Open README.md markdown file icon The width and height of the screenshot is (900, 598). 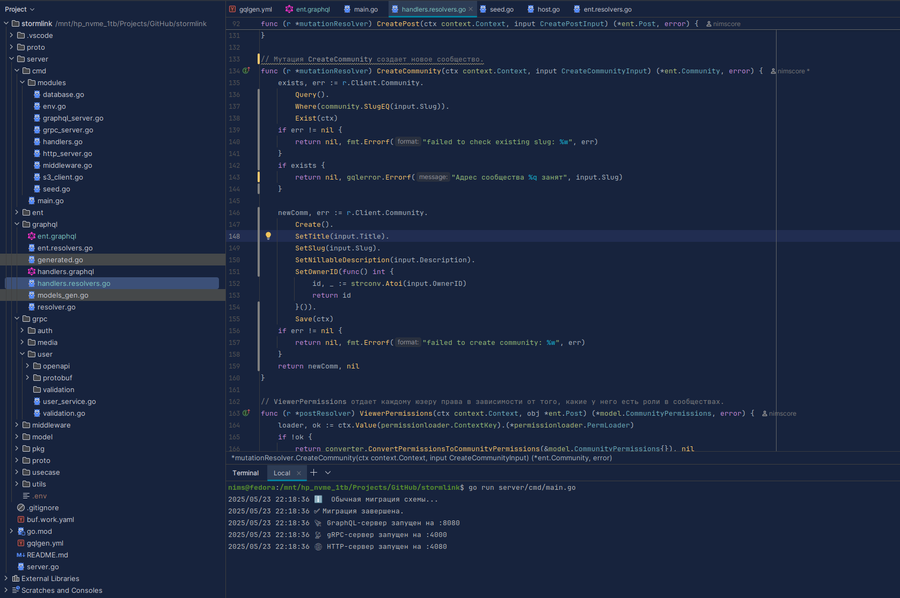21,555
